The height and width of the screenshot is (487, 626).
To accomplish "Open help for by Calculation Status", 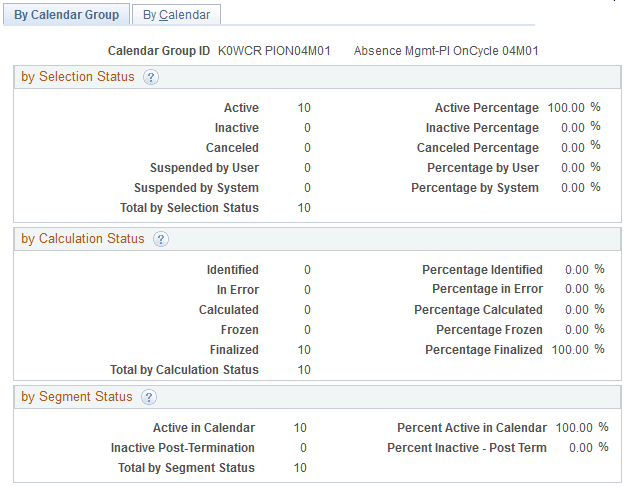I will (161, 240).
